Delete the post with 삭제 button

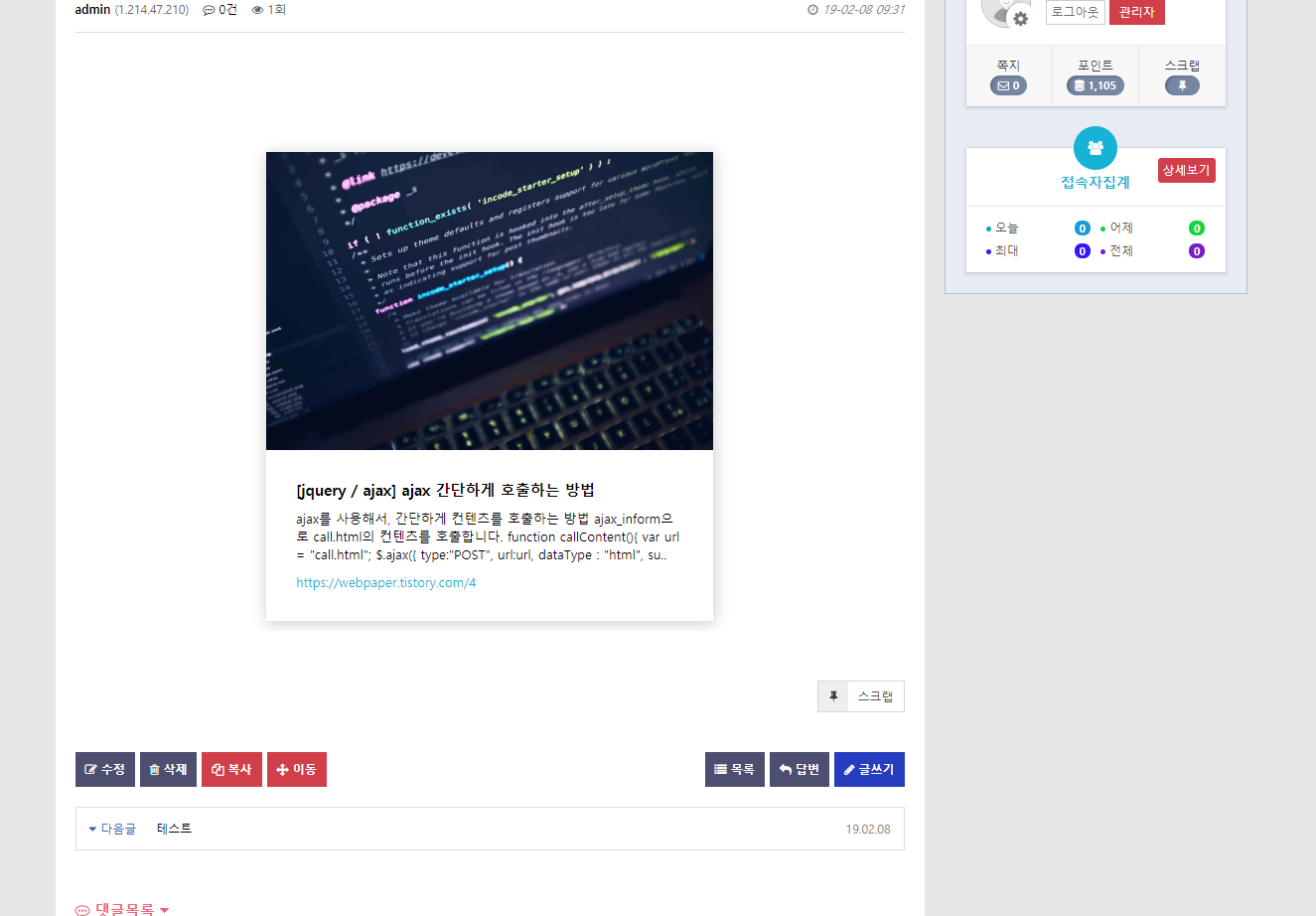[x=168, y=769]
